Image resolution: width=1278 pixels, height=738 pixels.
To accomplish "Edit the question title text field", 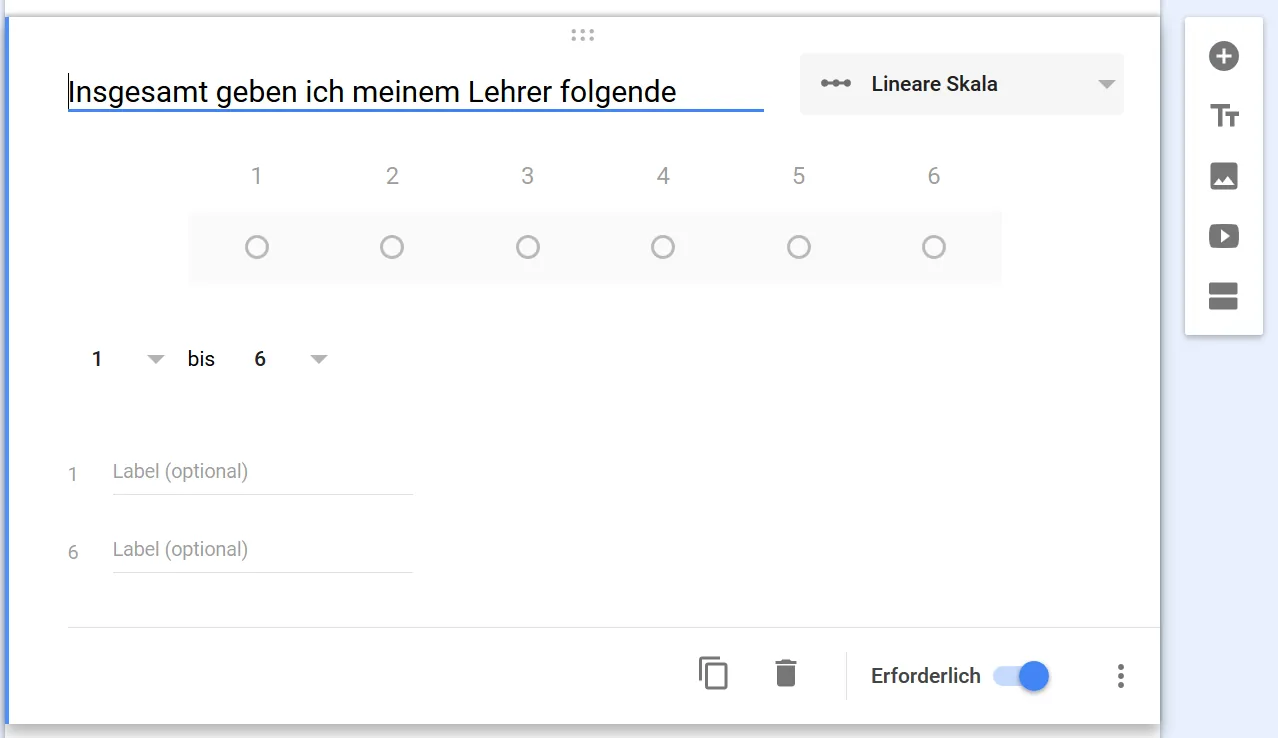I will (415, 92).
